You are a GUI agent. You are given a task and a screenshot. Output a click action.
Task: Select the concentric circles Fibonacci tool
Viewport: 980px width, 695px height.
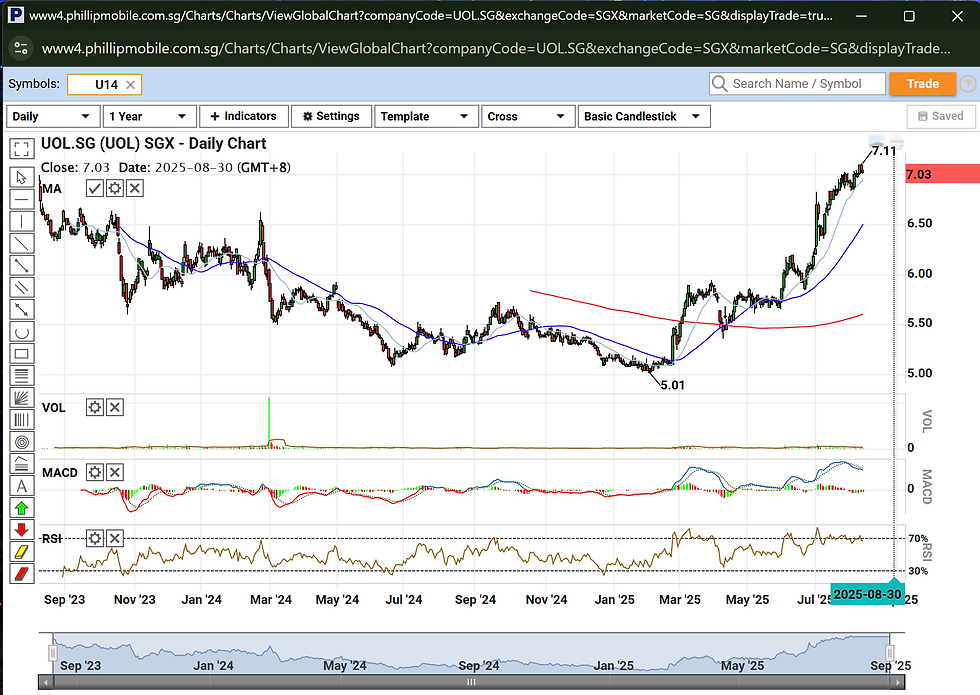[21, 441]
